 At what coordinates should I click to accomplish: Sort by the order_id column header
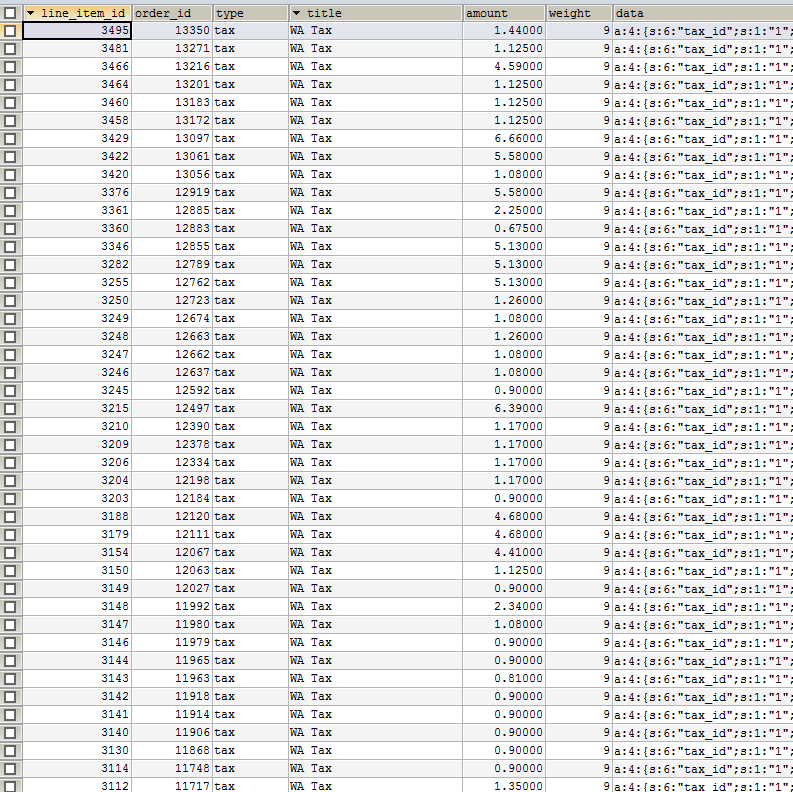[x=172, y=13]
